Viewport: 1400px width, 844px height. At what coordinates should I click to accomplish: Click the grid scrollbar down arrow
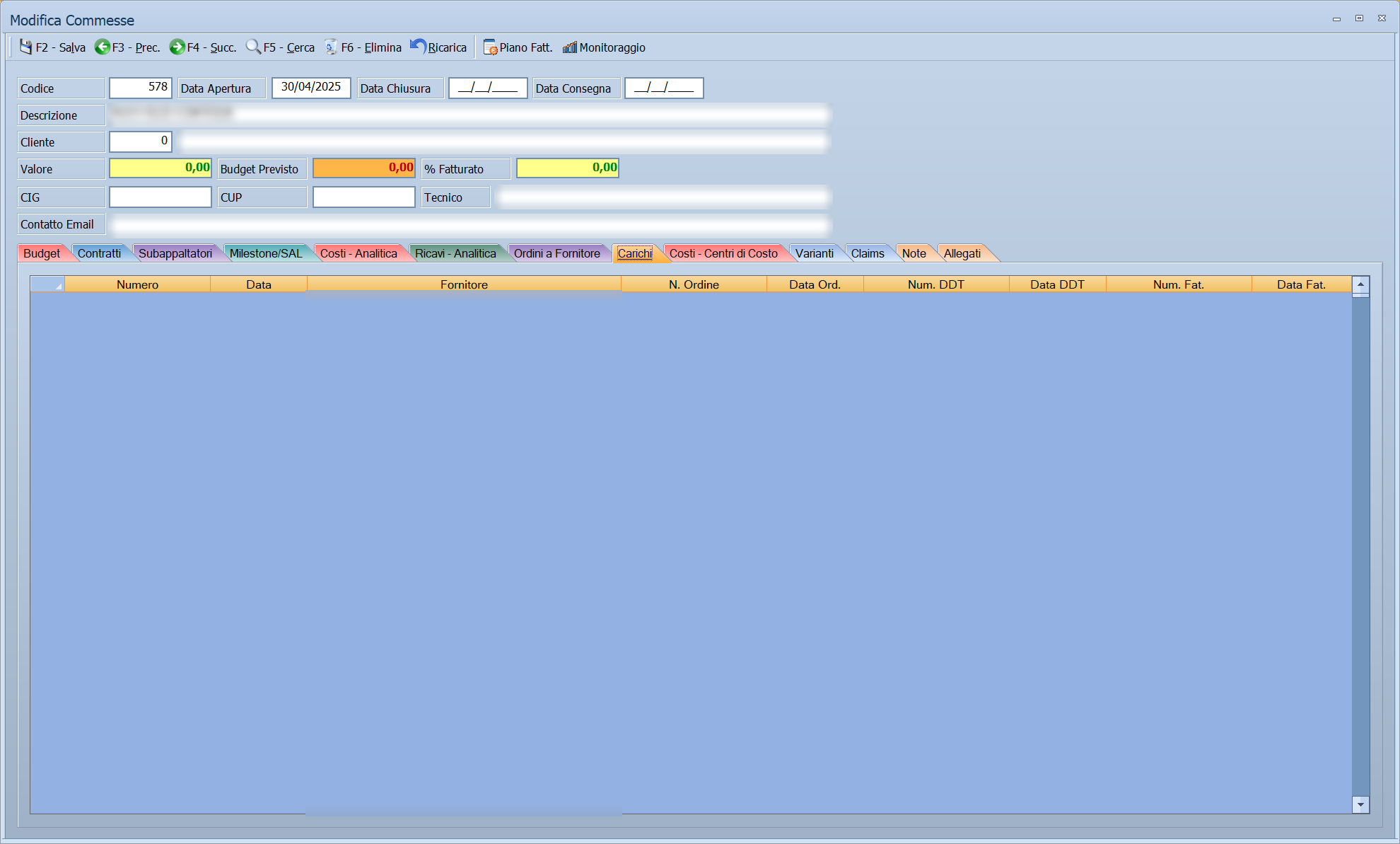coord(1360,804)
